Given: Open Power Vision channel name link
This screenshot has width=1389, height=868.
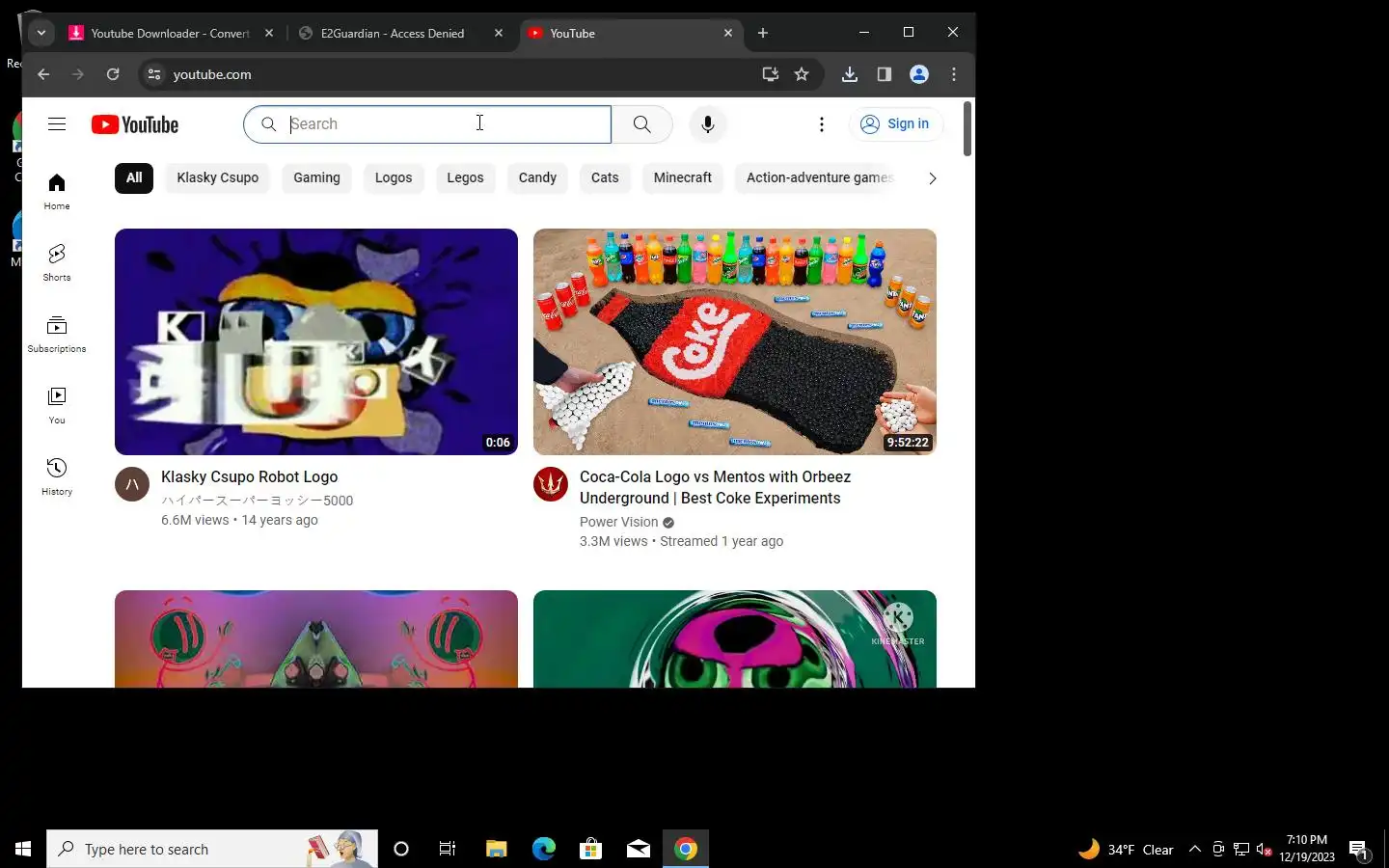Looking at the screenshot, I should pyautogui.click(x=618, y=522).
